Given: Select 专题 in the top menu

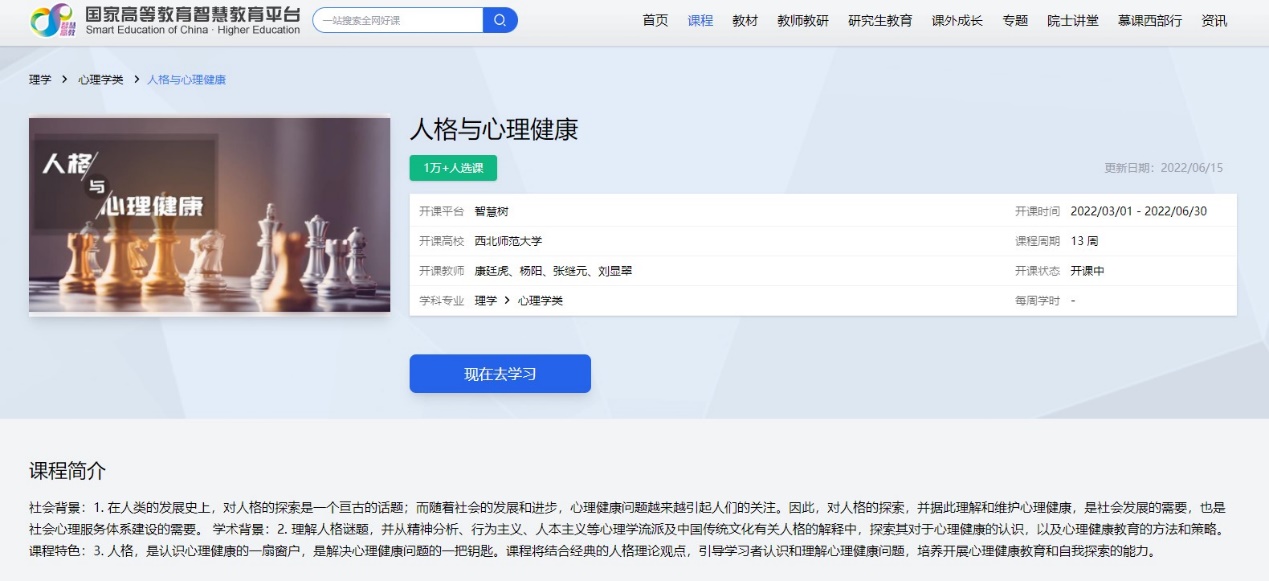Looking at the screenshot, I should [x=1015, y=21].
